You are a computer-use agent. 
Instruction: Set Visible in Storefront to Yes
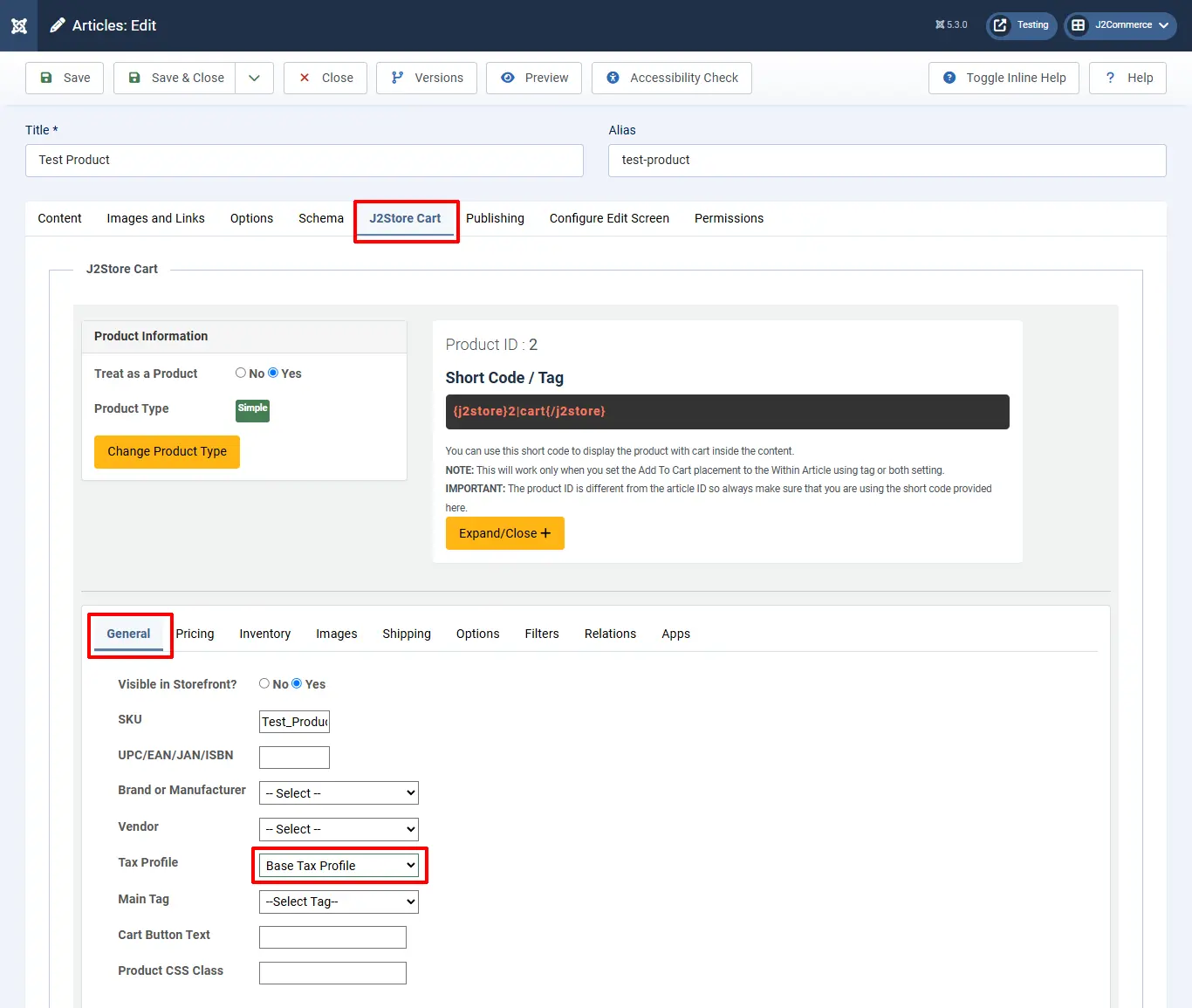[297, 683]
